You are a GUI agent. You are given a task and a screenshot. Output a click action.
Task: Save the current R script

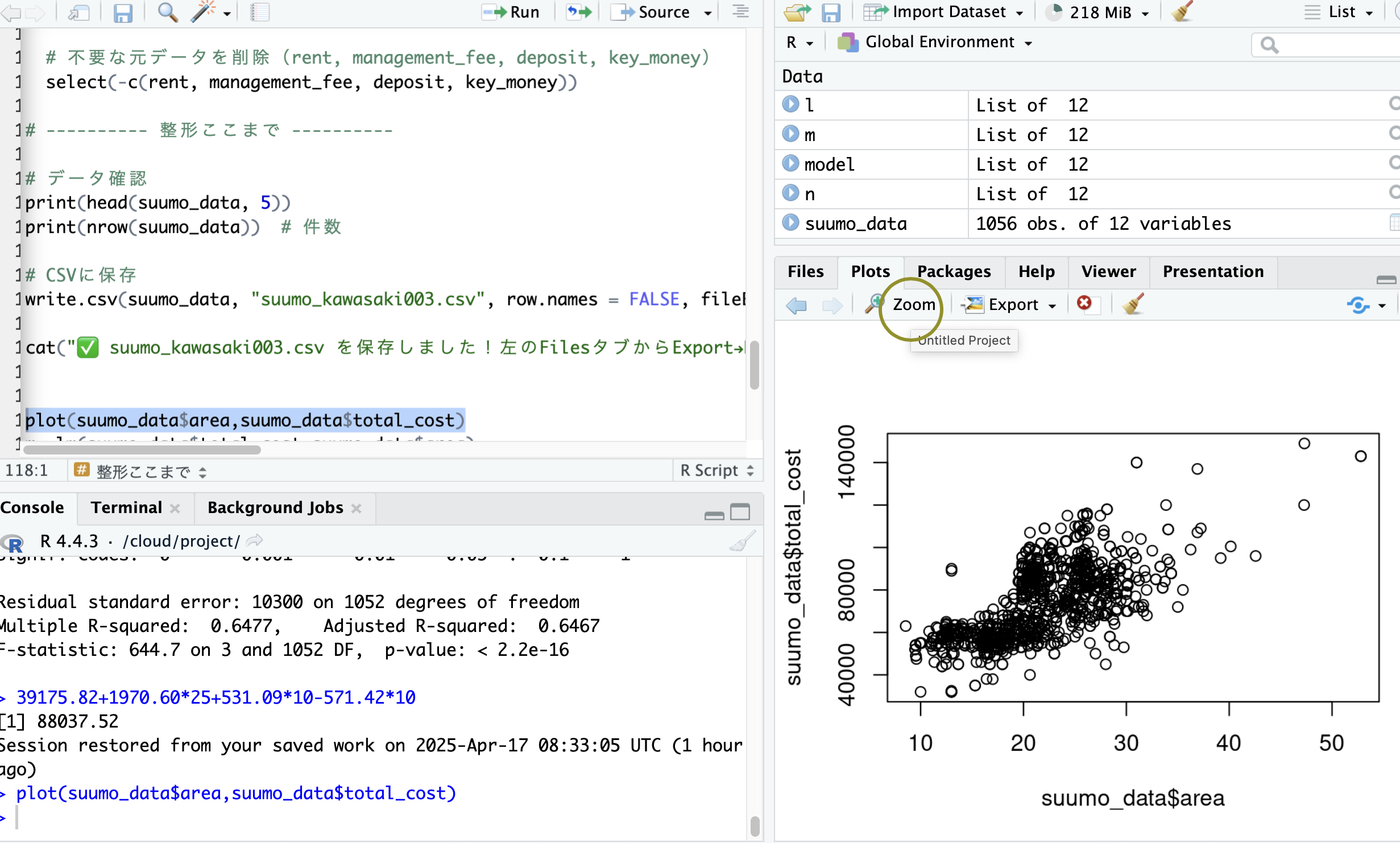122,12
